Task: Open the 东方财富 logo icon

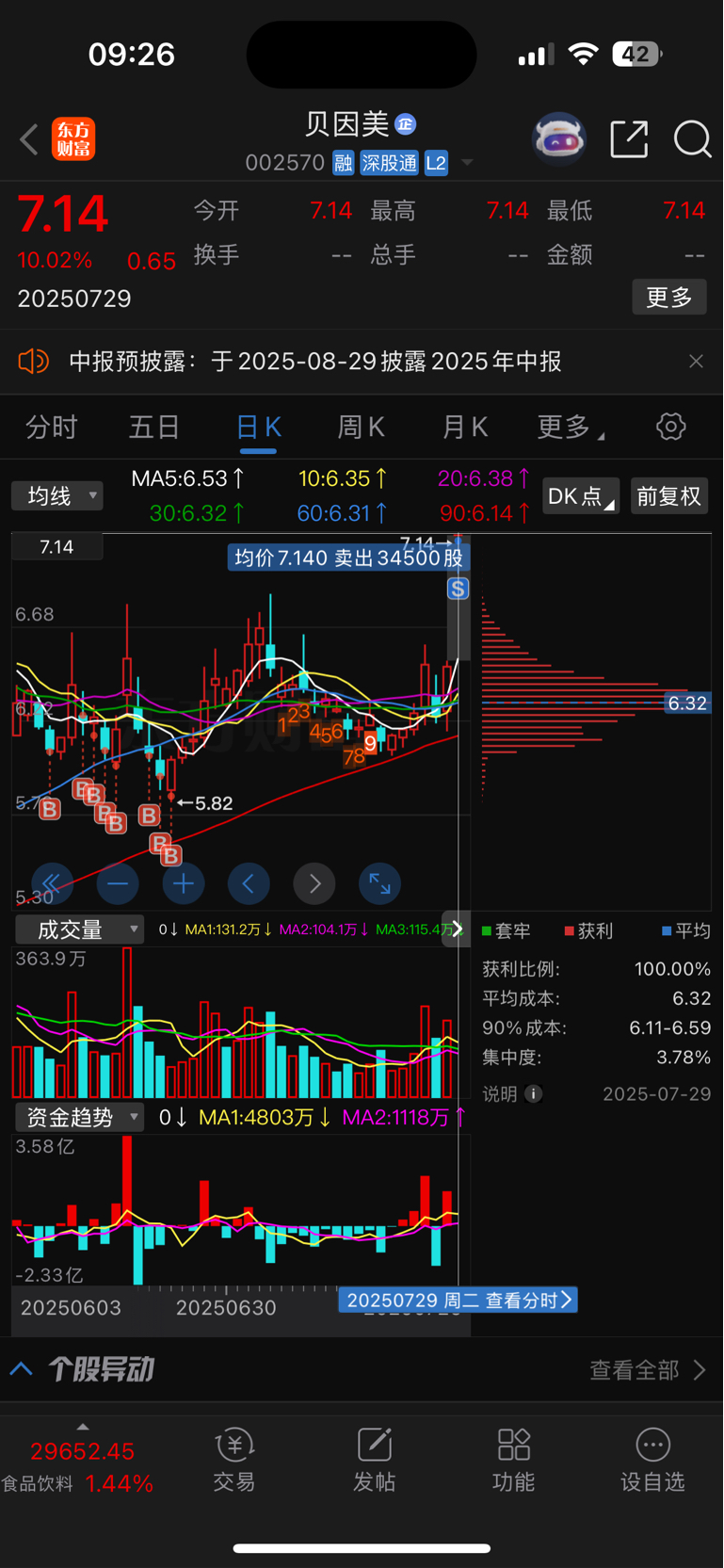Action: 73,139
